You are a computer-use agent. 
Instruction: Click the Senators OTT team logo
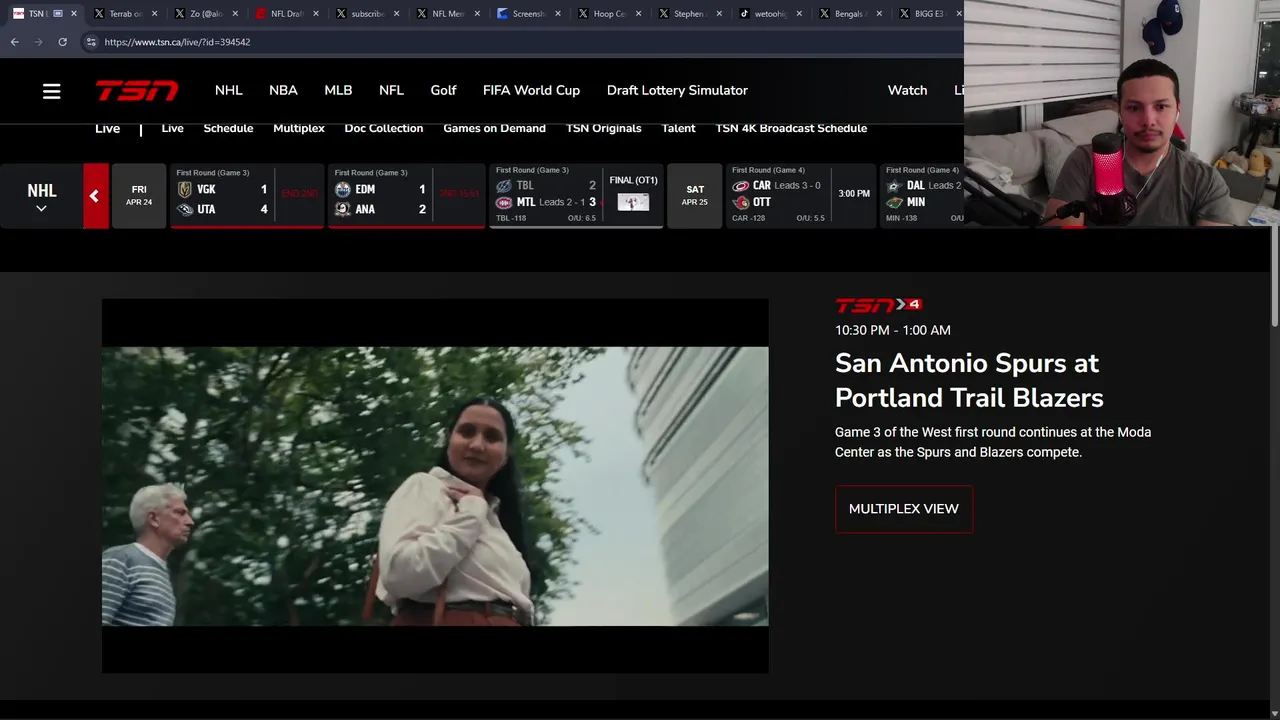[741, 202]
